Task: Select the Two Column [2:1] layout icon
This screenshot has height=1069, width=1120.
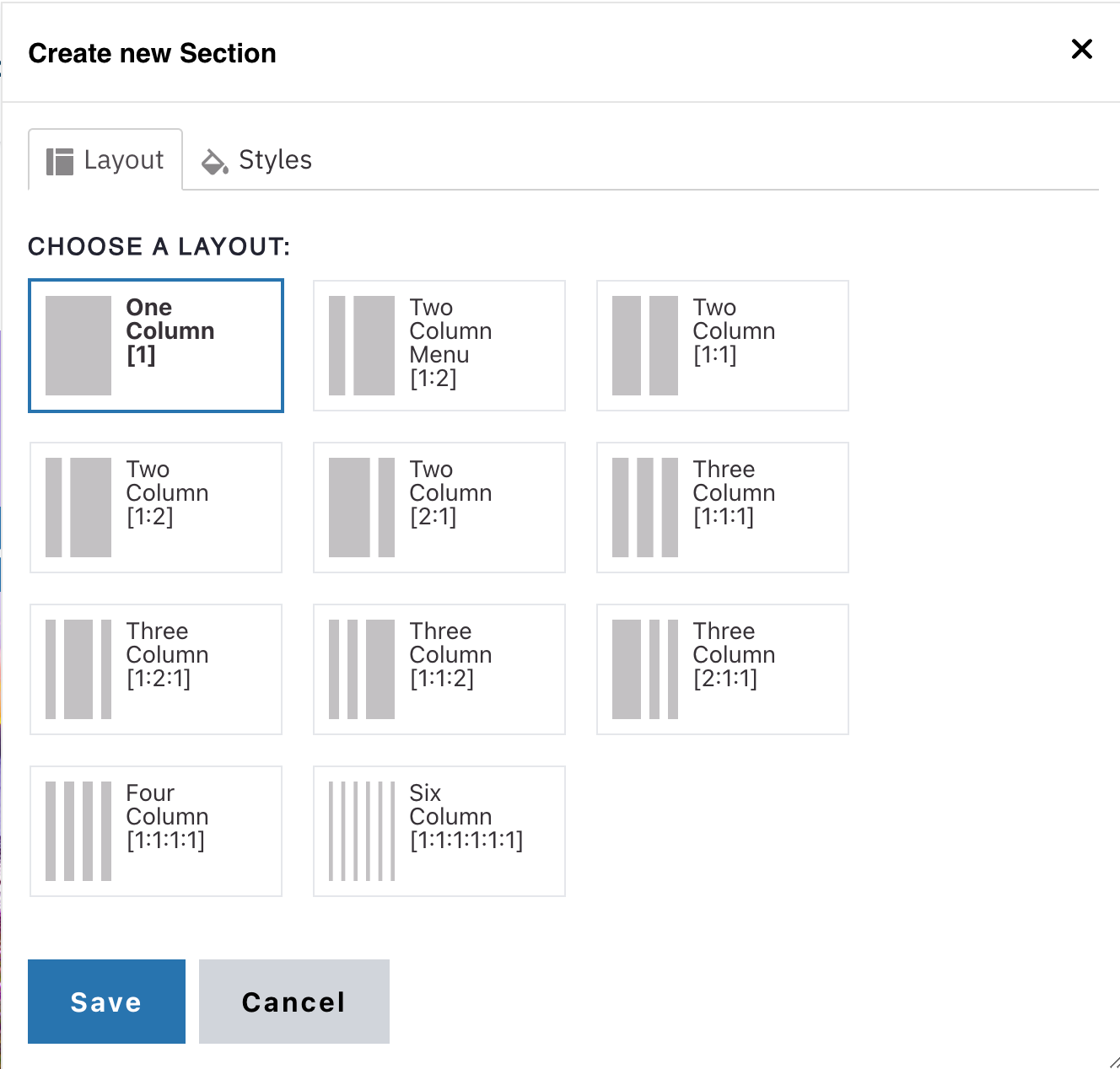Action: click(x=362, y=508)
